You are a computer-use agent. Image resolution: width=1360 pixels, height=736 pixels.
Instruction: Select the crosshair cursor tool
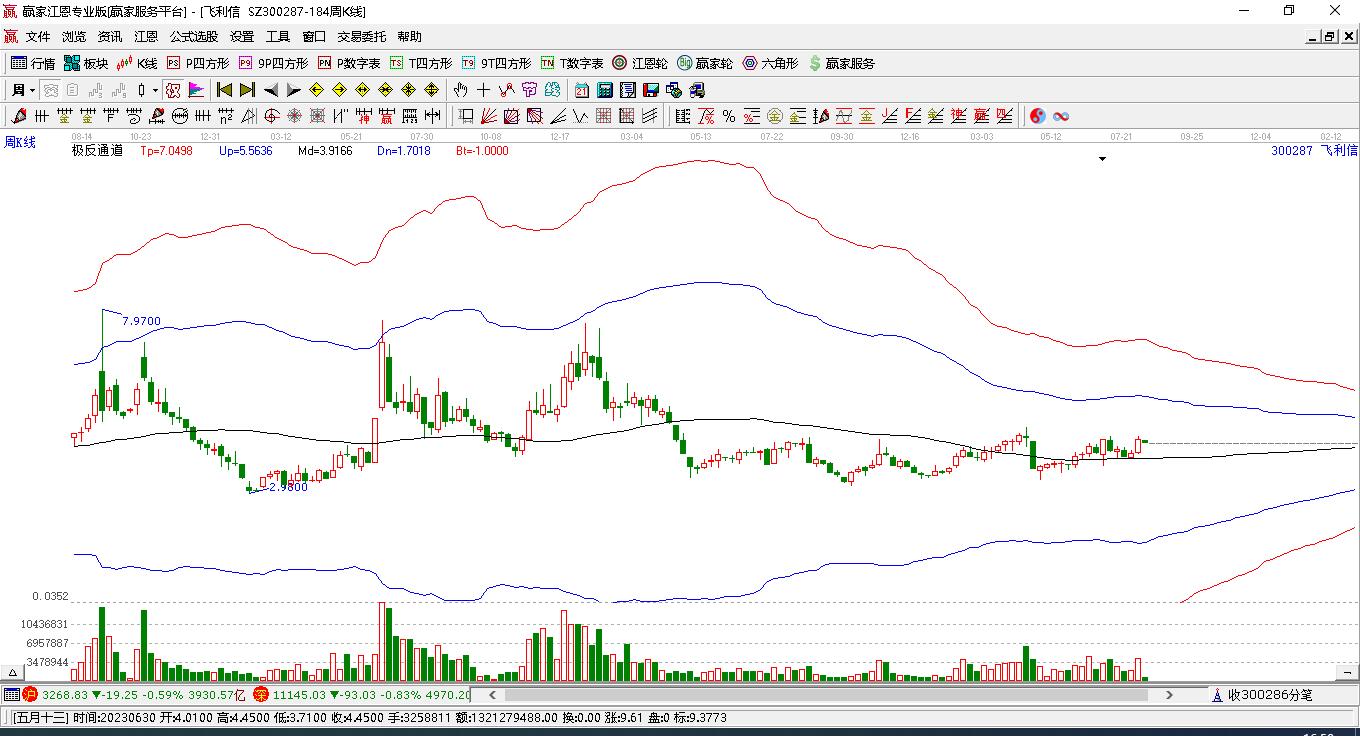pos(484,90)
